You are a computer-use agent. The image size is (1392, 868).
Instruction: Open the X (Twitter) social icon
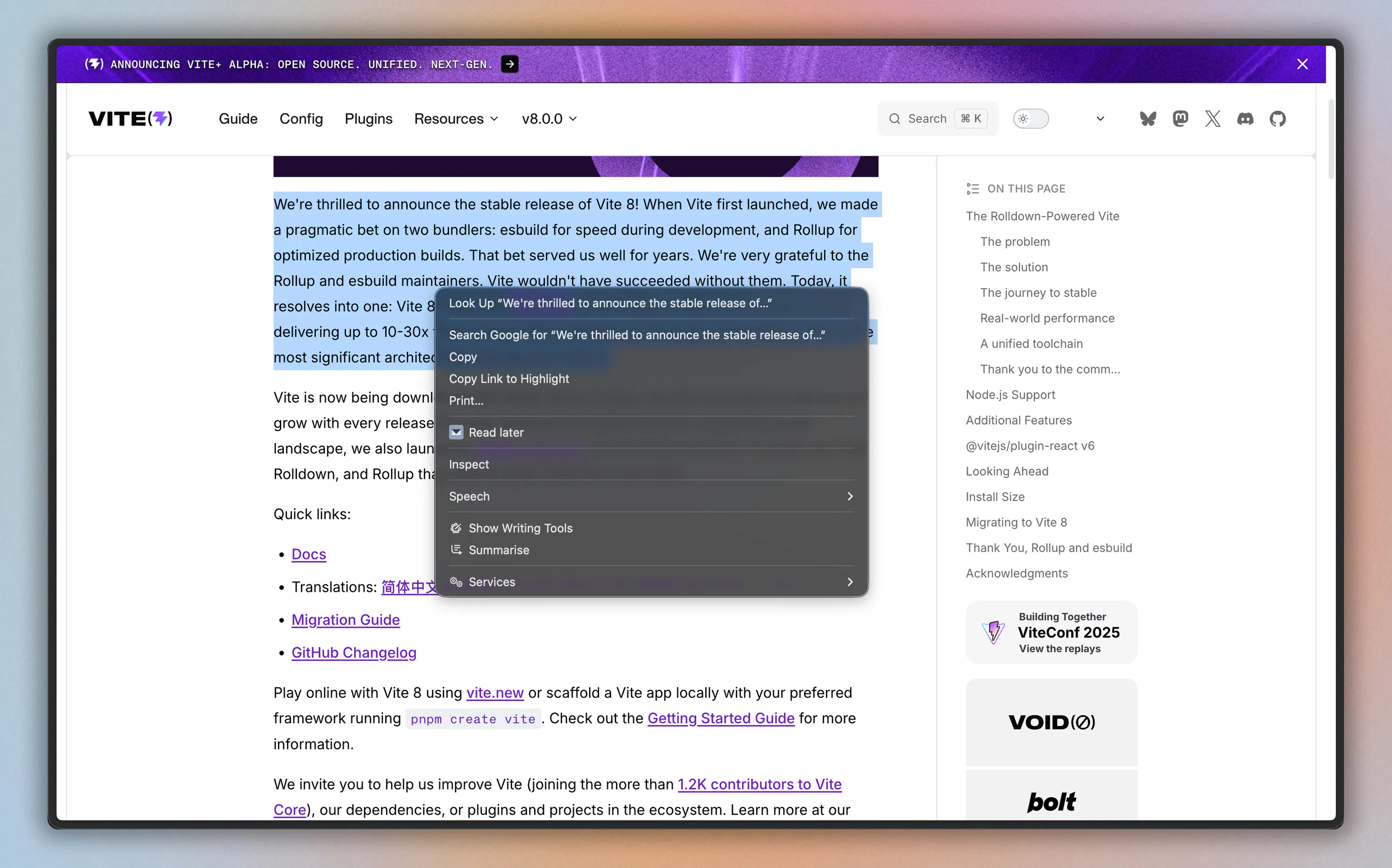pyautogui.click(x=1213, y=119)
